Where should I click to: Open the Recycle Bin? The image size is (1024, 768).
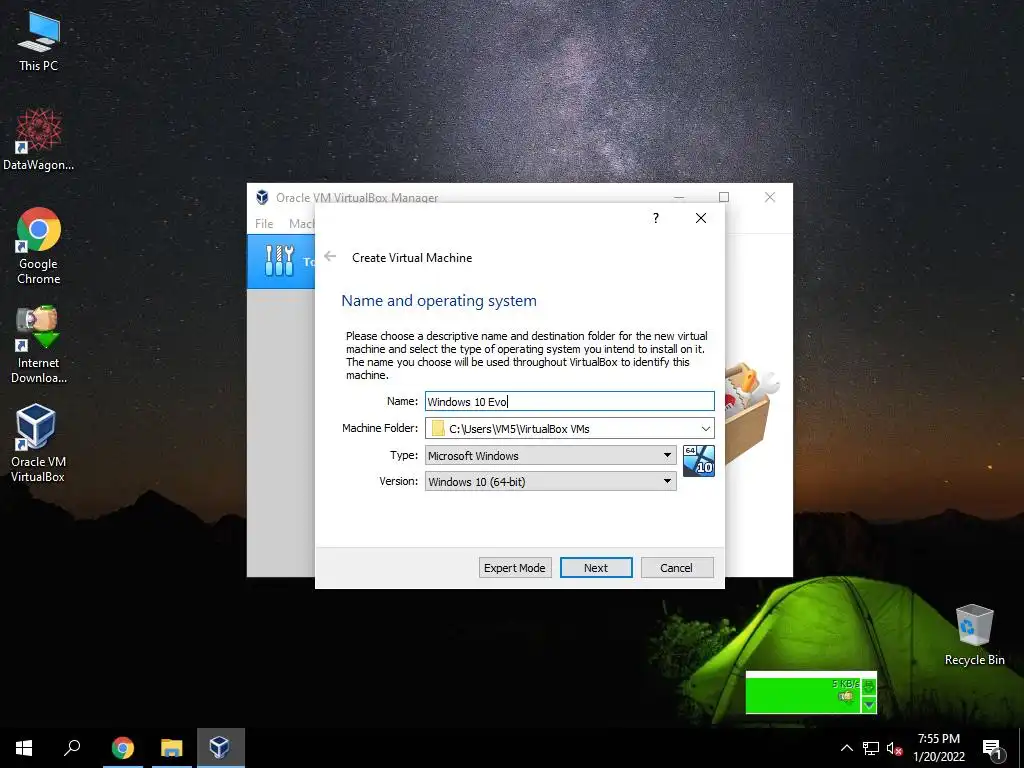pyautogui.click(x=974, y=634)
